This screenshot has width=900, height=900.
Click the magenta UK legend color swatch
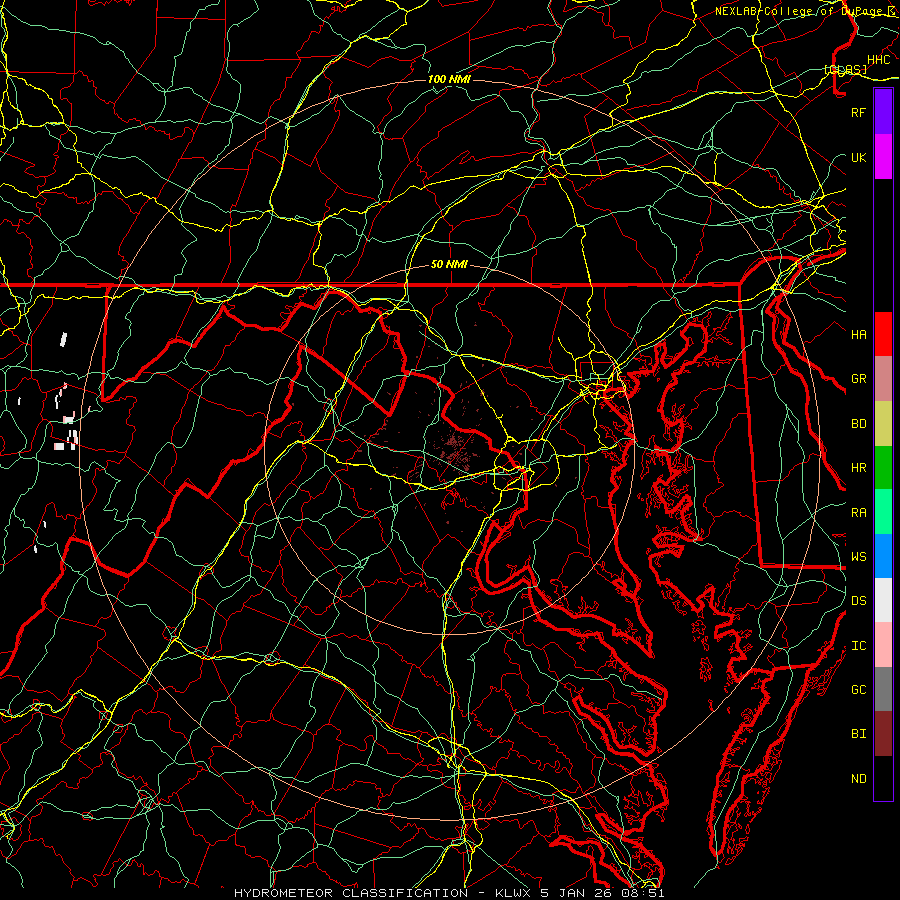(x=883, y=157)
